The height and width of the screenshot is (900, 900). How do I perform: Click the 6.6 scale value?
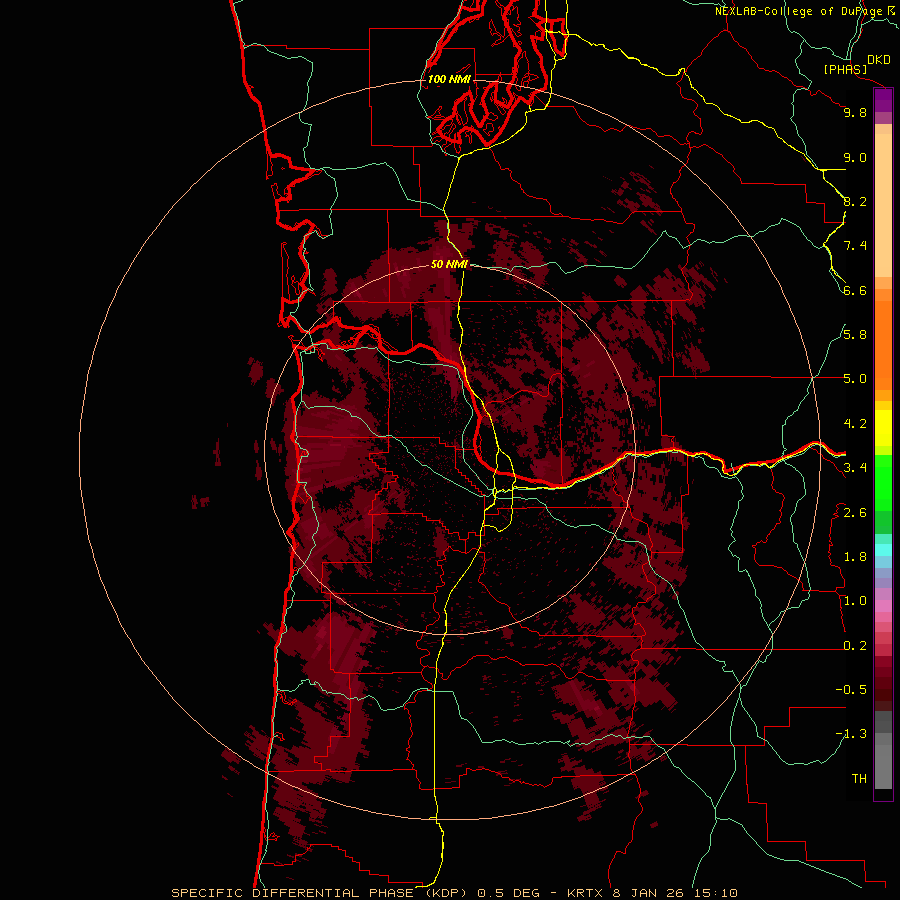(x=855, y=290)
